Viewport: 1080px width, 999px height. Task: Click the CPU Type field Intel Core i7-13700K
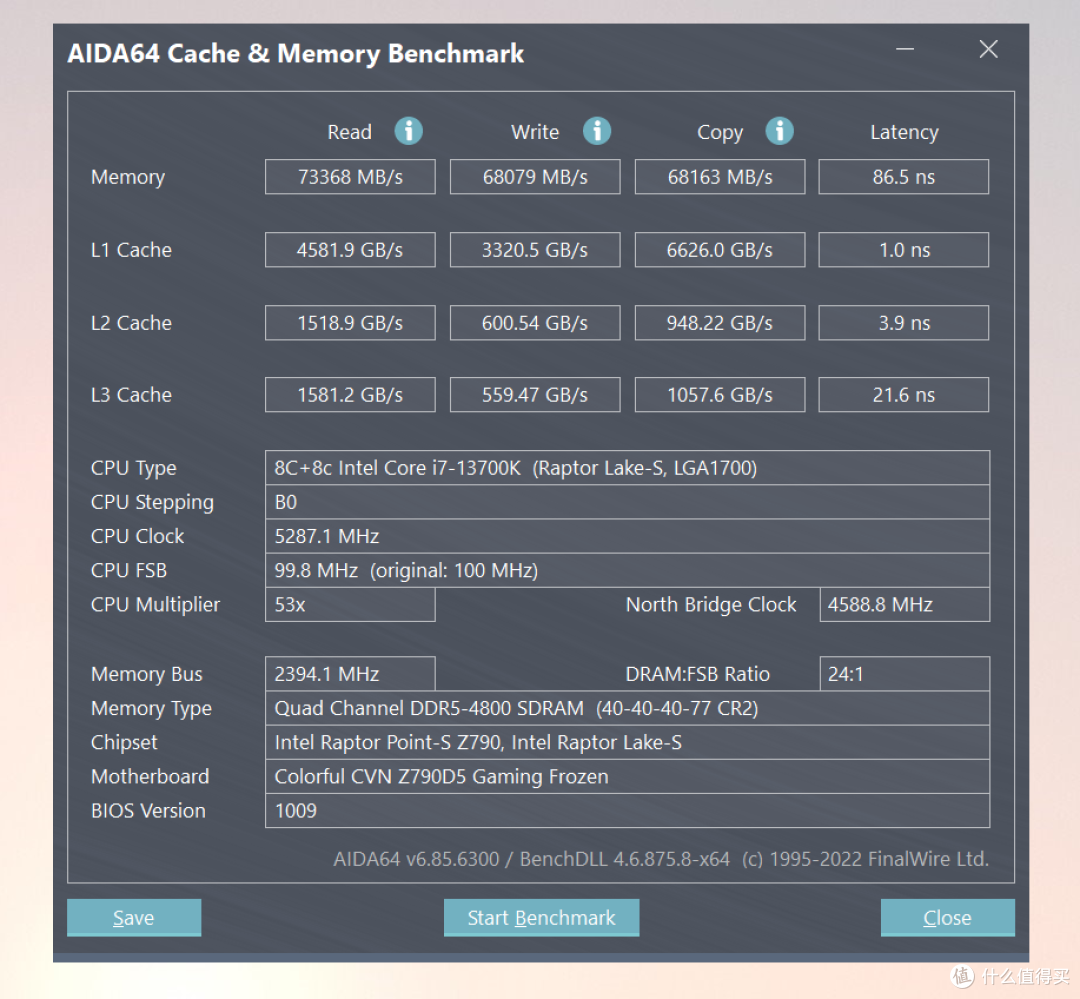(627, 468)
